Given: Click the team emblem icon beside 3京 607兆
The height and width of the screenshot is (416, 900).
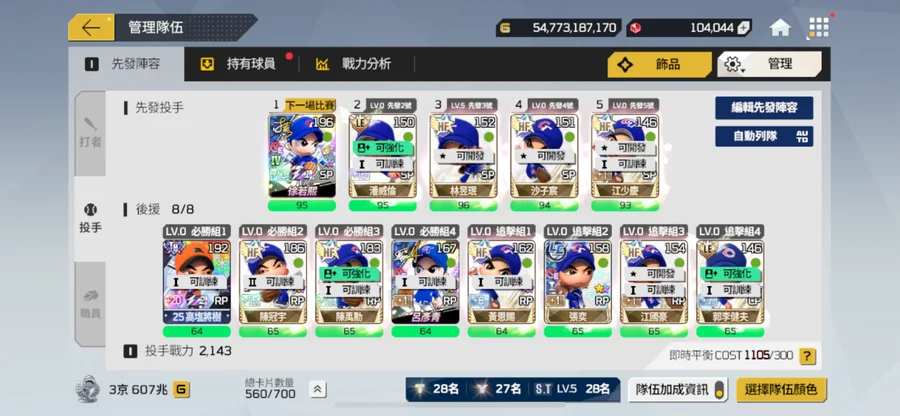Looking at the screenshot, I should pyautogui.click(x=88, y=389).
